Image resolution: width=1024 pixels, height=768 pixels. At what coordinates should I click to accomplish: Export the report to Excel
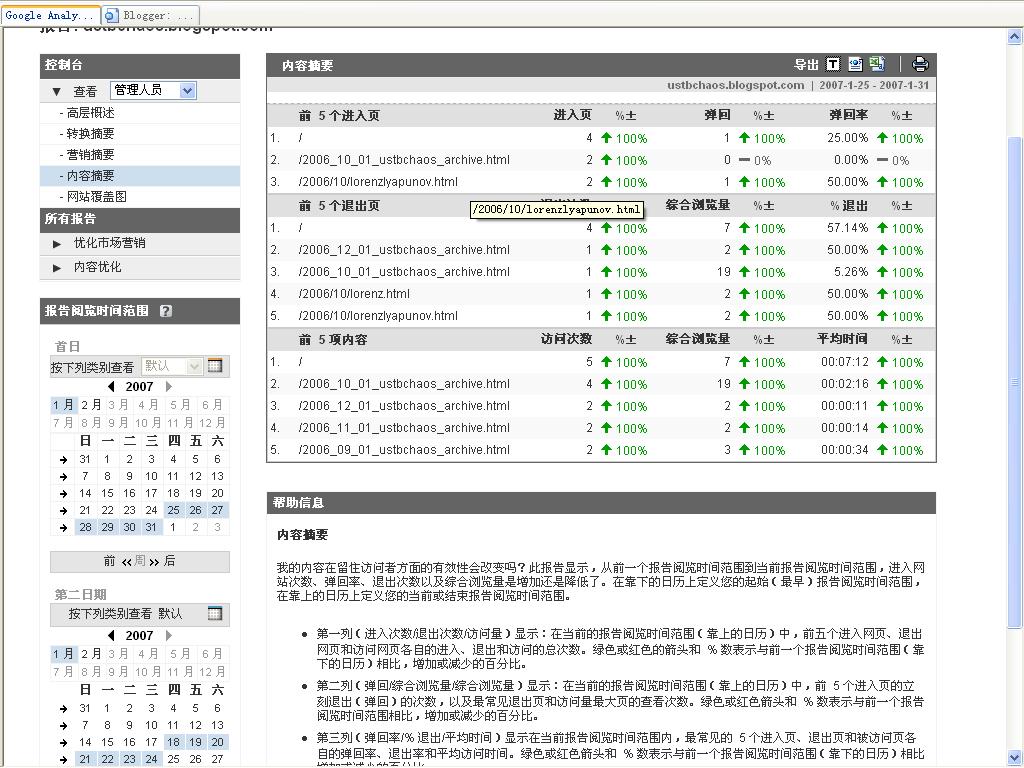[877, 64]
